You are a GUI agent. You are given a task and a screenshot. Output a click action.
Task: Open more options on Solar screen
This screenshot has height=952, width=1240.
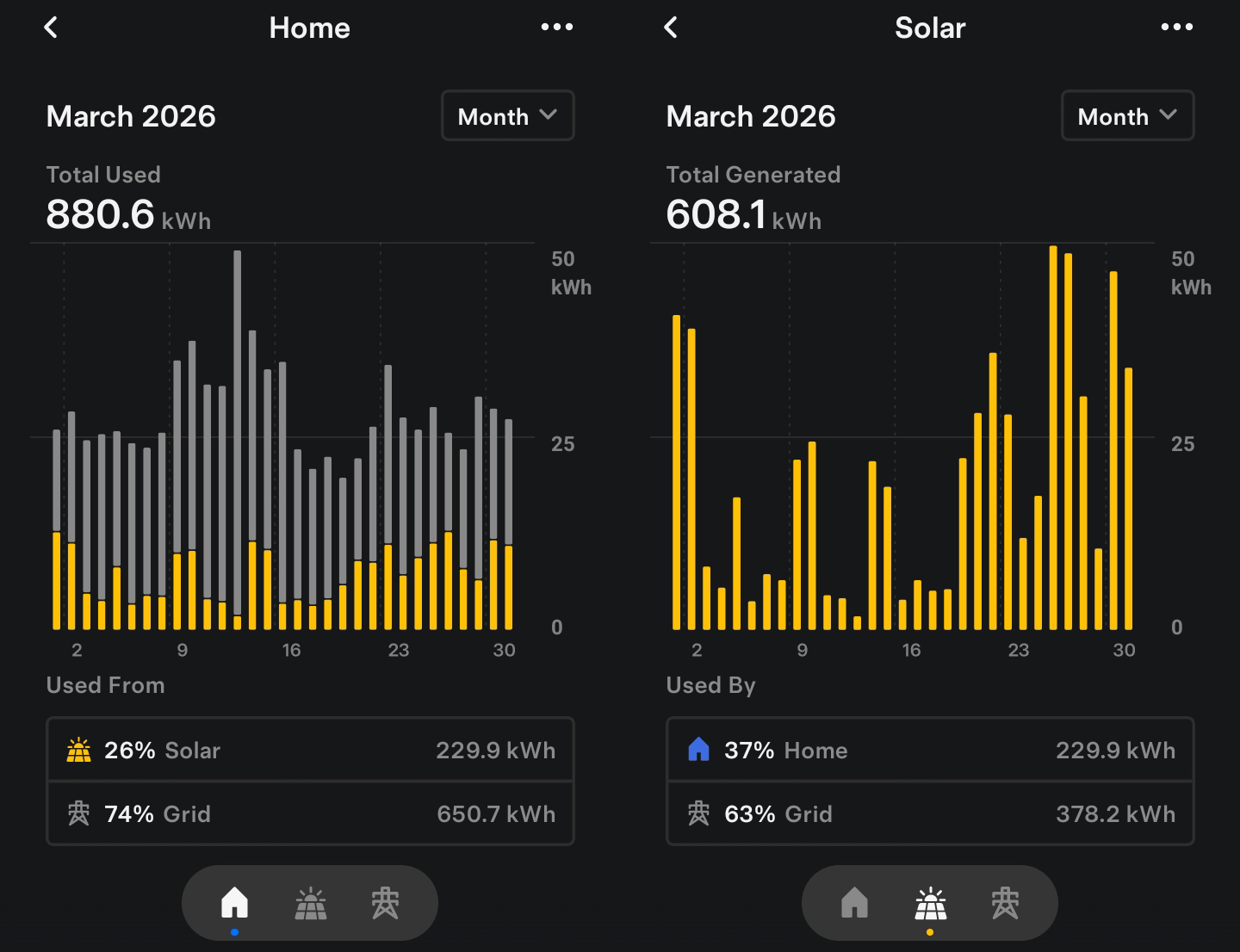coord(1176,28)
